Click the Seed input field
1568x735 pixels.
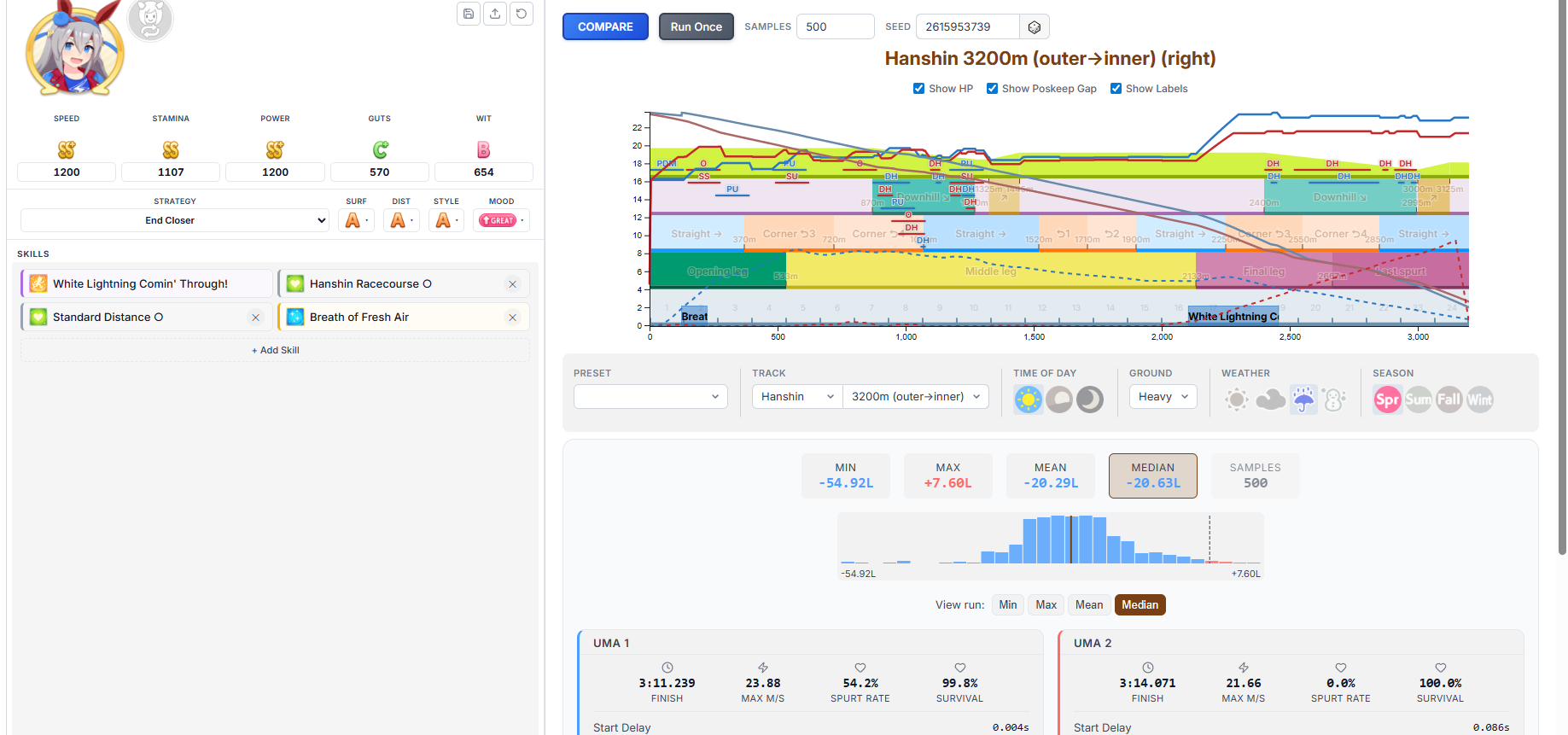click(x=968, y=26)
